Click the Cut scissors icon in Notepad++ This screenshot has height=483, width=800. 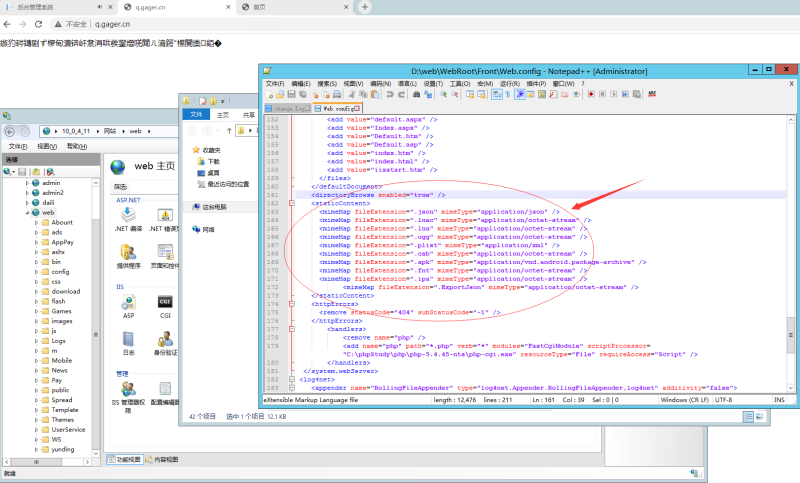point(352,94)
